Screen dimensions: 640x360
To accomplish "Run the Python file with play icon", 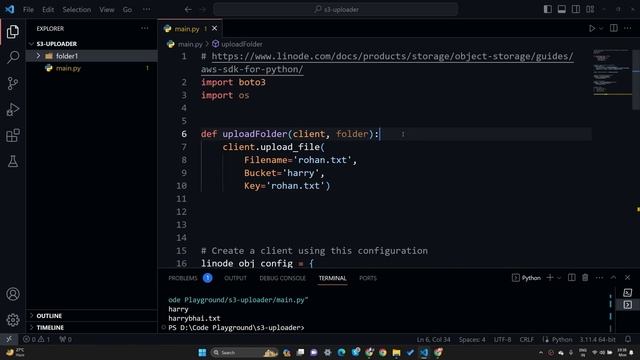I will click(x=591, y=29).
